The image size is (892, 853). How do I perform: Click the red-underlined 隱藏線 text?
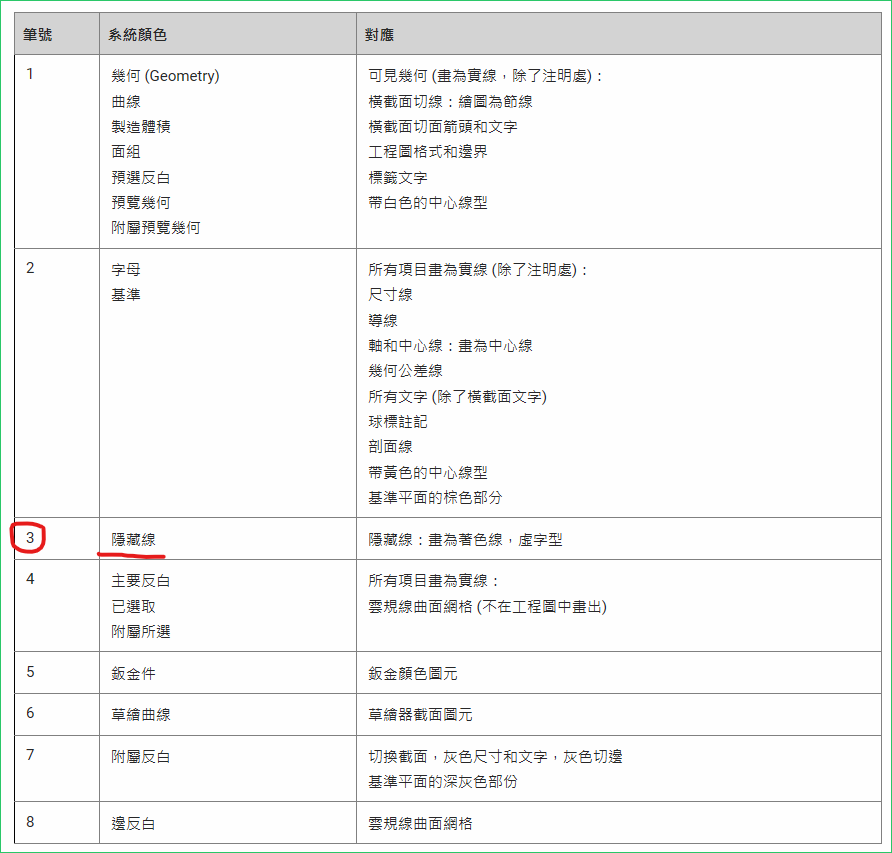pos(133,539)
